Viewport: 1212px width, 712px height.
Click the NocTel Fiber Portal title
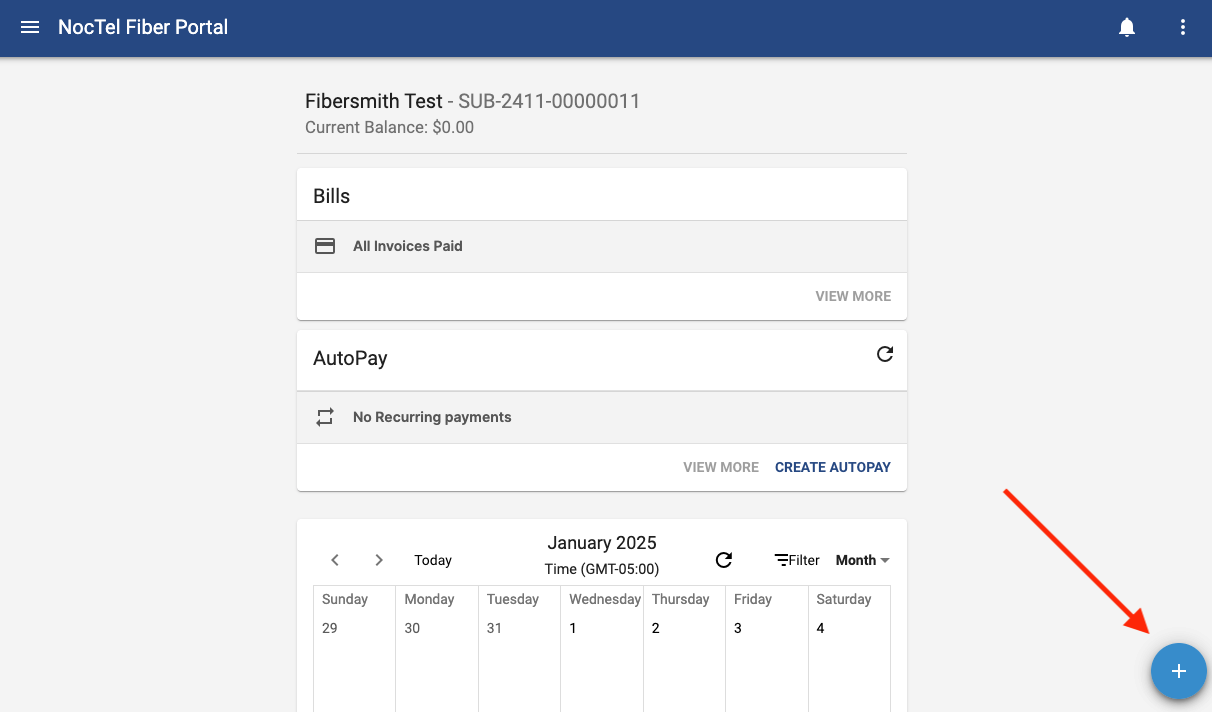143,28
